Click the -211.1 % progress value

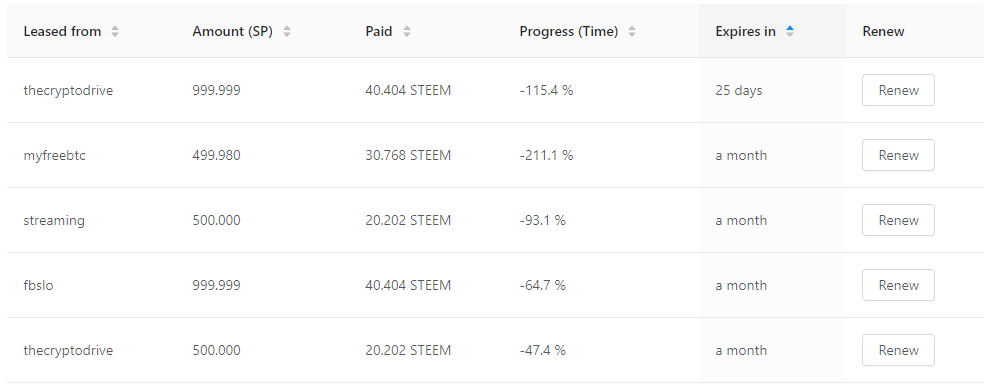click(x=546, y=155)
